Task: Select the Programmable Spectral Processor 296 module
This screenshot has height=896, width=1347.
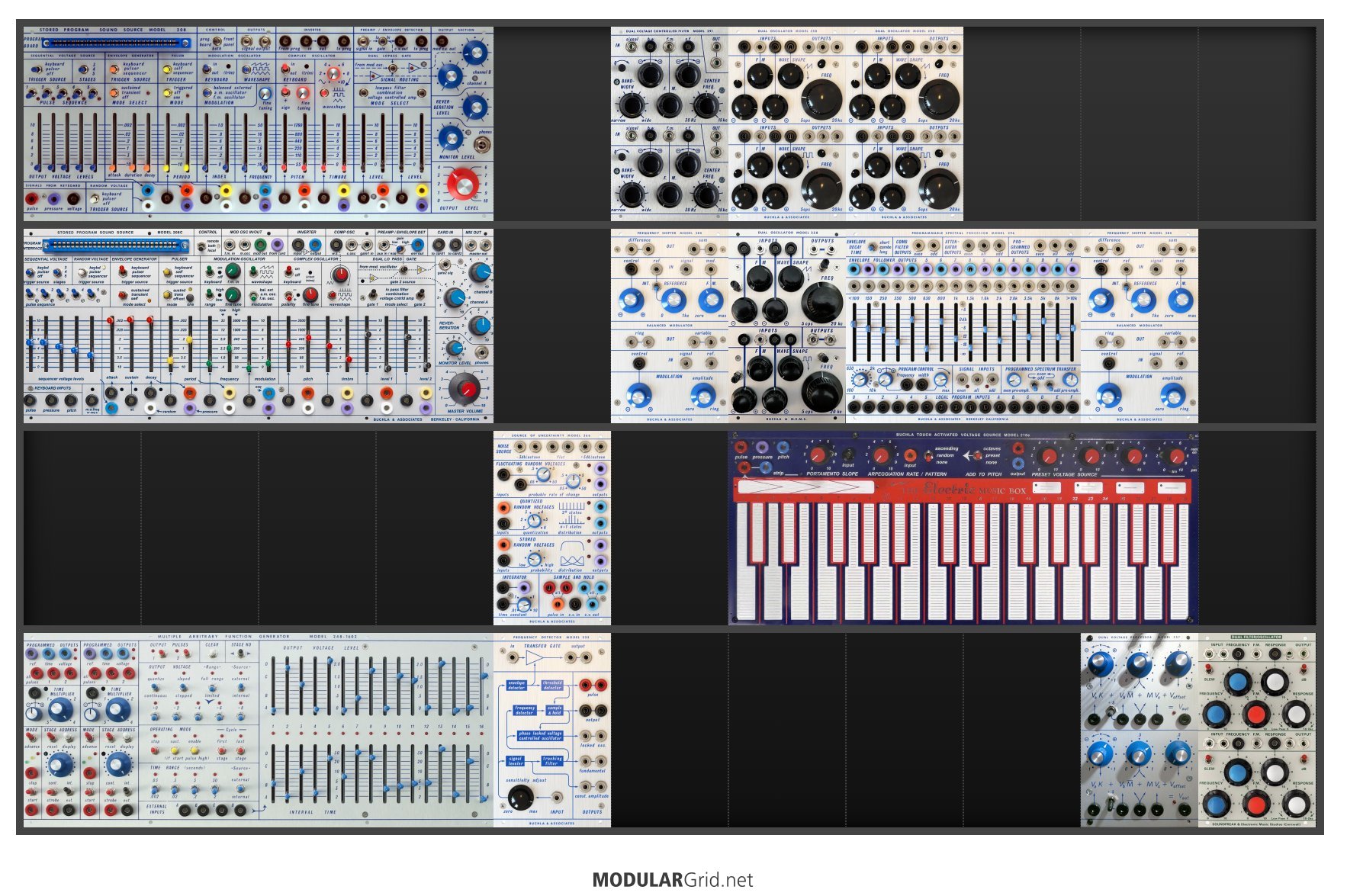Action: pos(963,326)
